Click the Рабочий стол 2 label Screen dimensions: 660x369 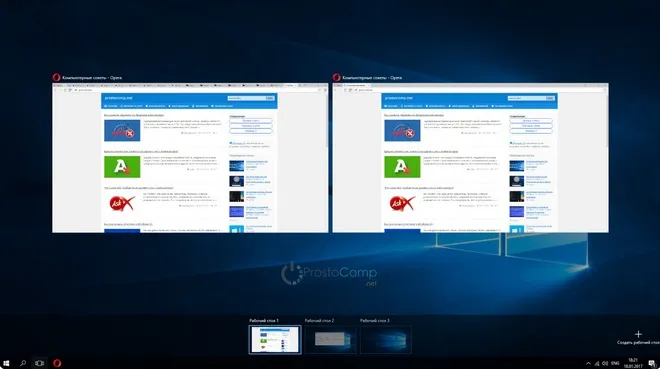[319, 321]
